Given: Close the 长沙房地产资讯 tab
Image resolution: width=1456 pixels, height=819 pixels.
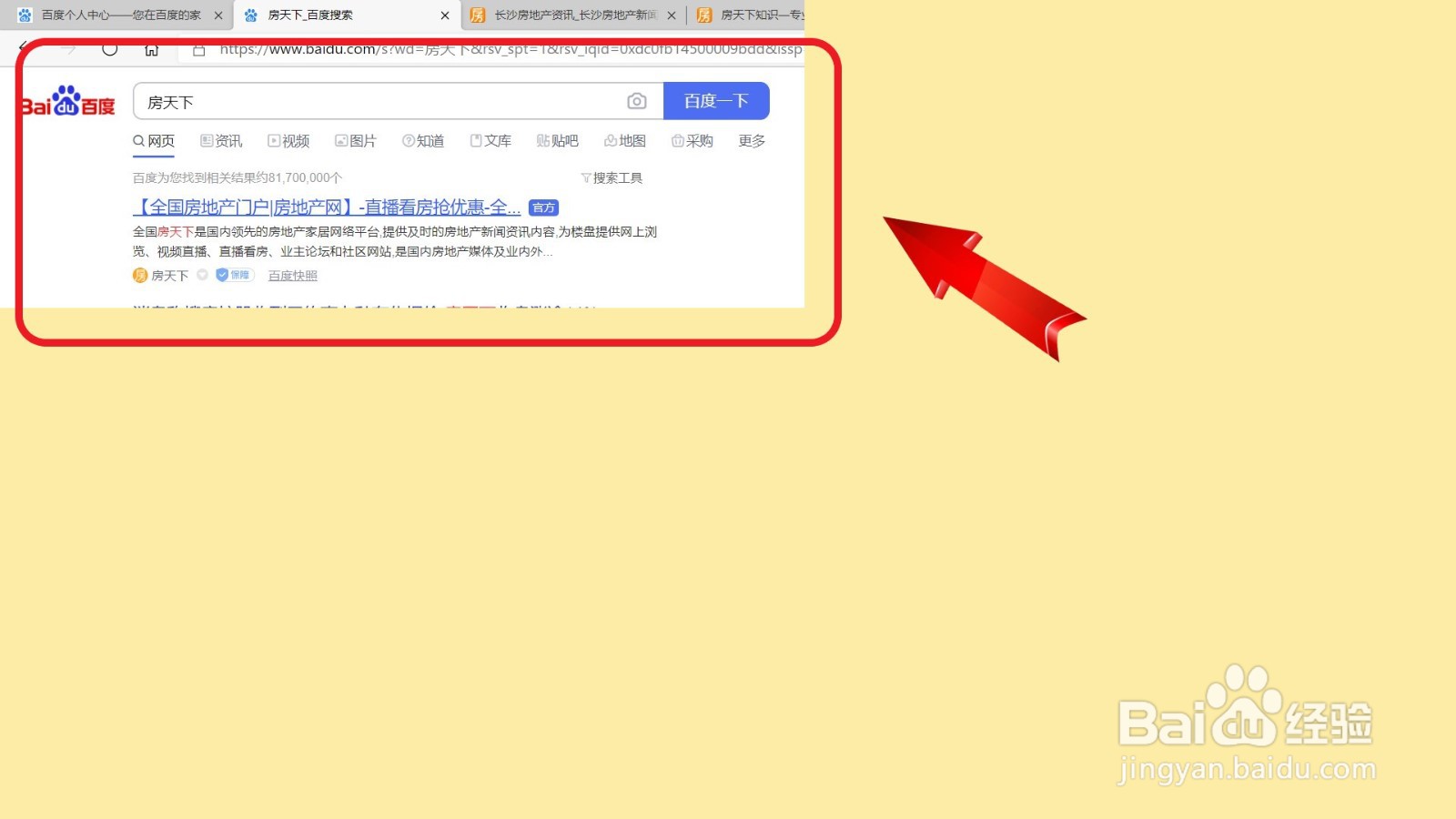Looking at the screenshot, I should [672, 15].
